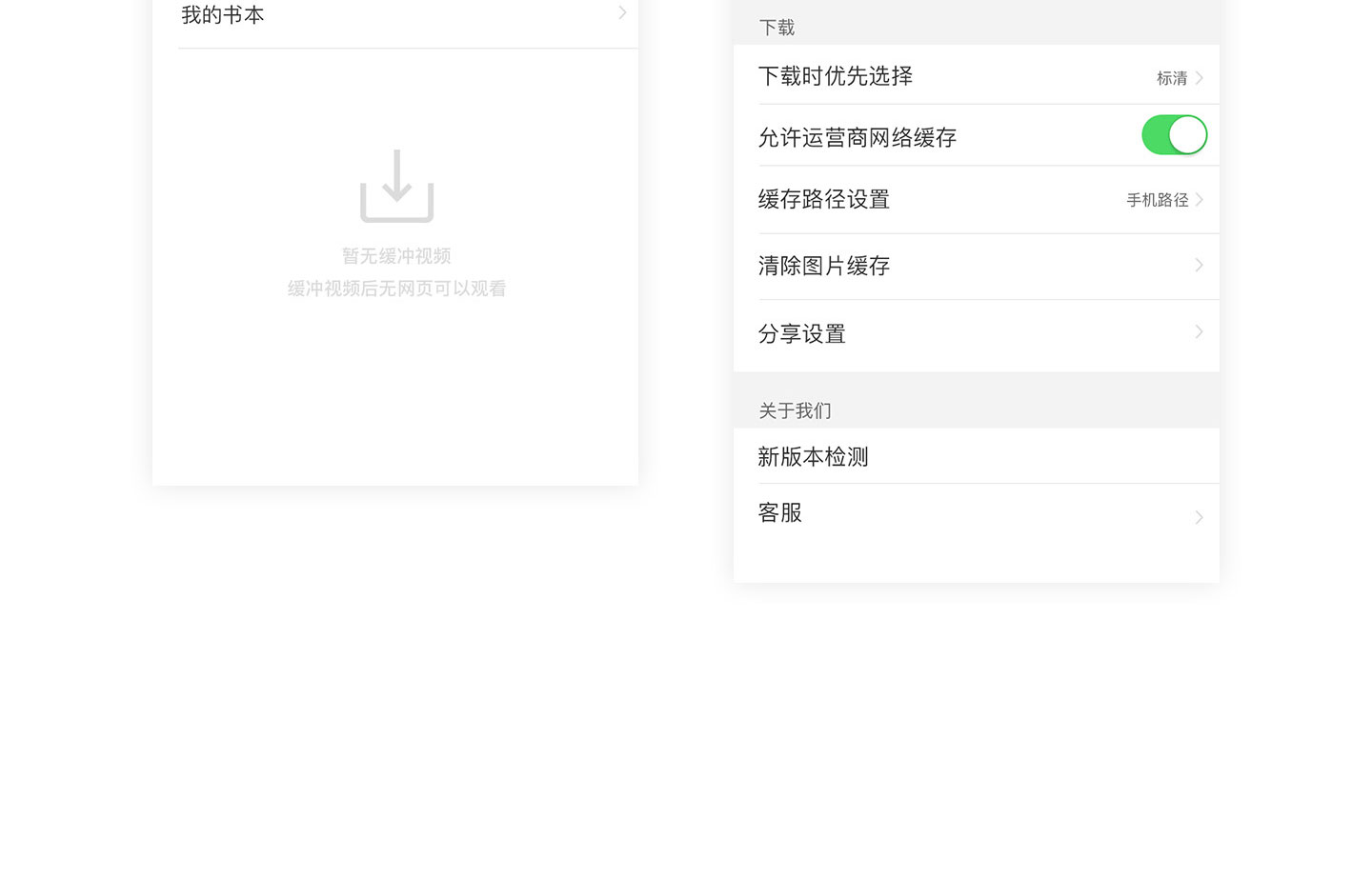Contact support via 客服
The image size is (1372, 878).
779,513
